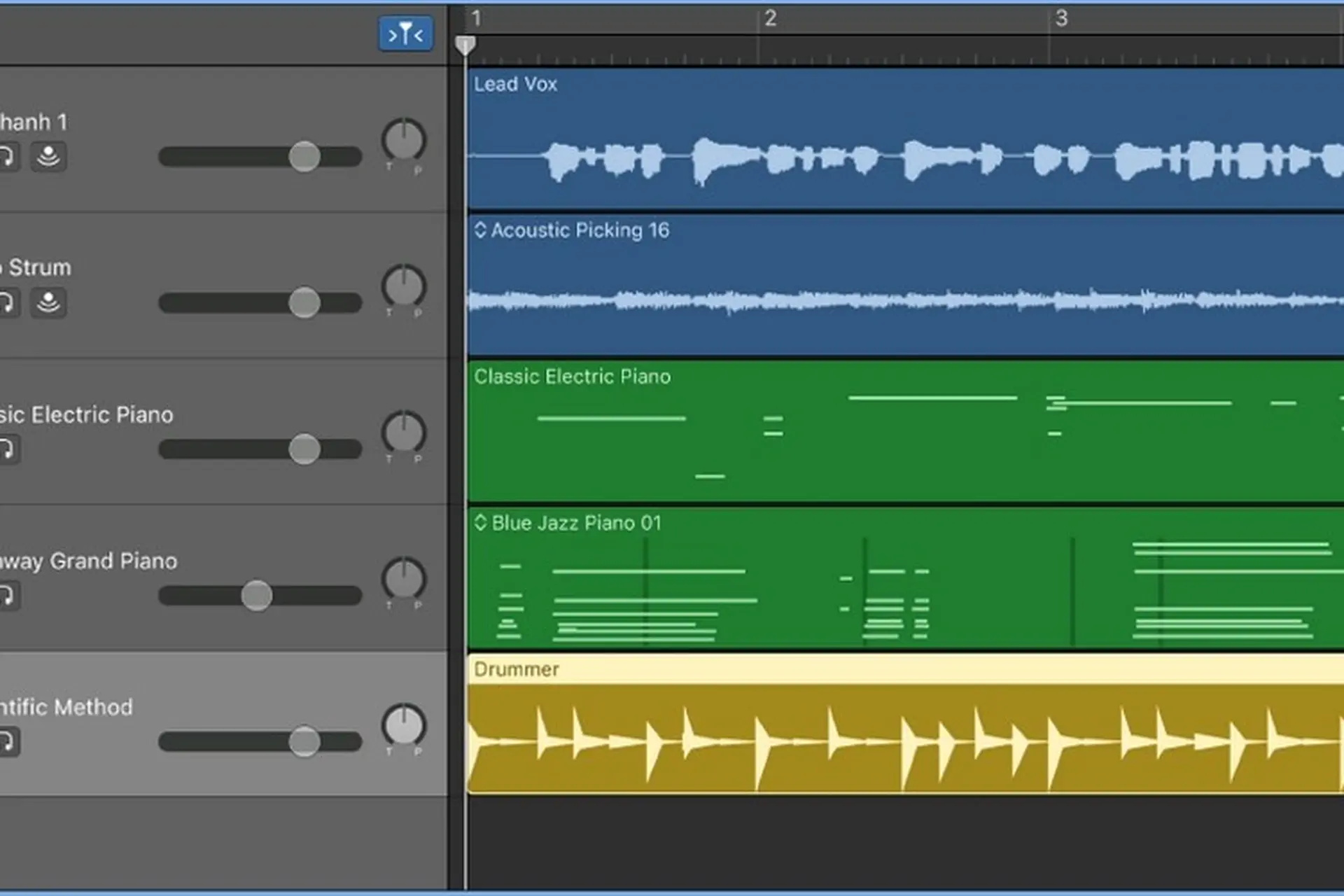Click pan knob on Grand Piano track
Viewport: 1344px width, 896px height.
404,579
